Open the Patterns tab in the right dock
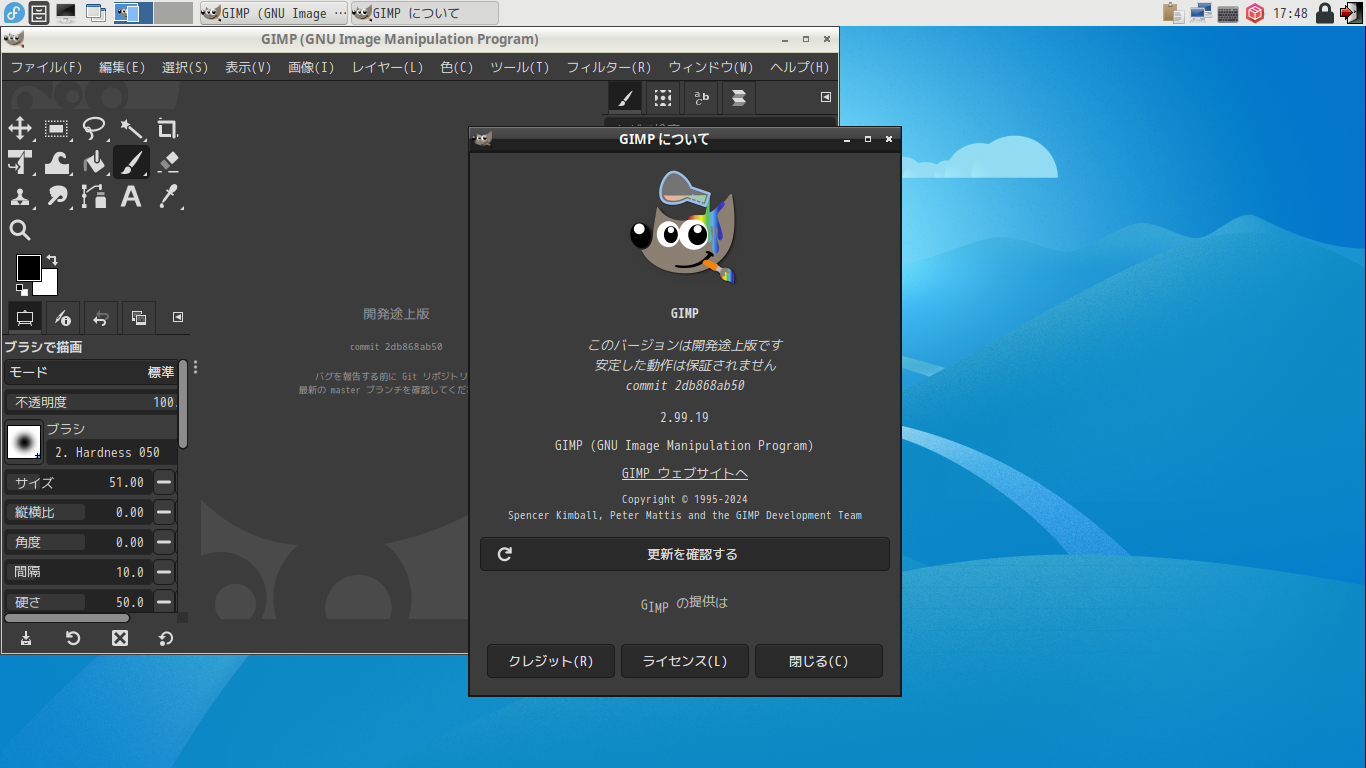The image size is (1366, 768). 662,97
